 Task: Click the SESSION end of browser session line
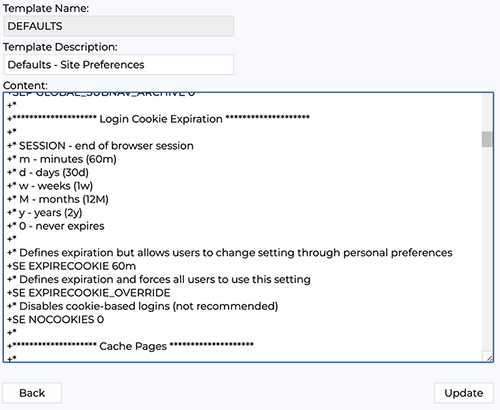(100, 146)
